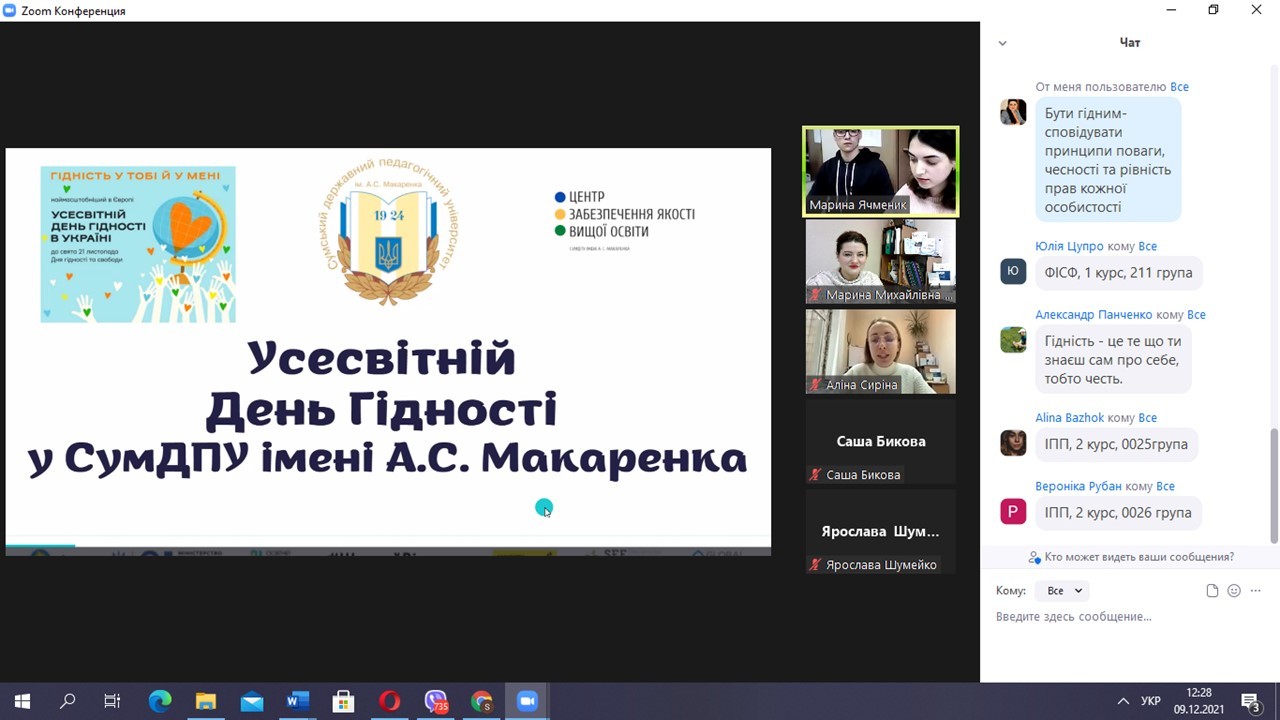Open the chat more options ellipsis
Image resolution: width=1280 pixels, height=720 pixels.
tap(1256, 591)
